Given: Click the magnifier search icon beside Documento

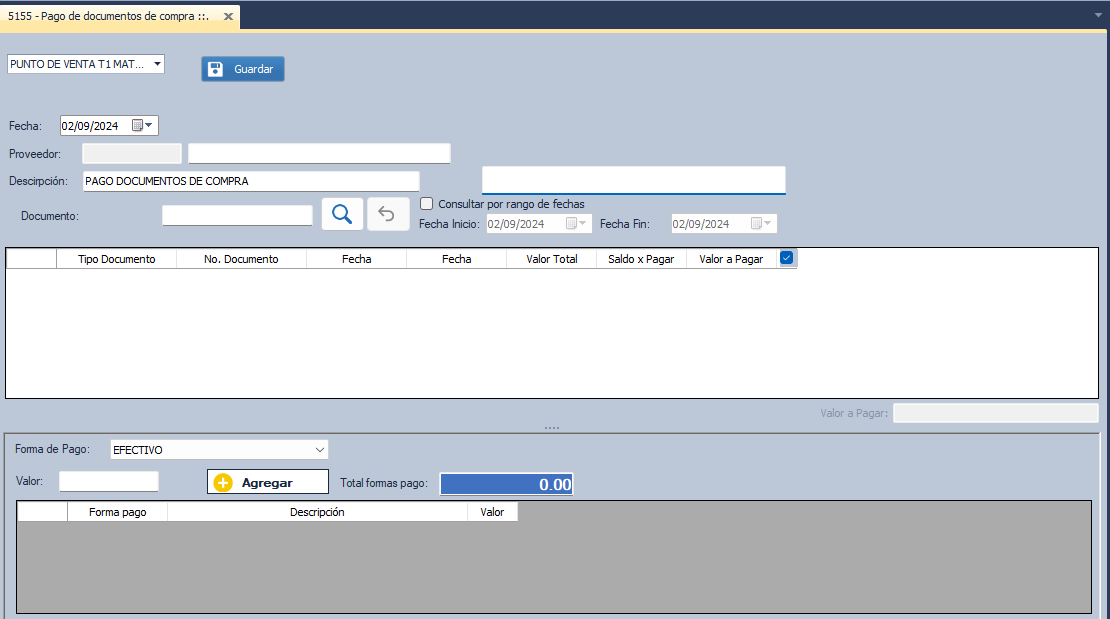Looking at the screenshot, I should coord(342,214).
